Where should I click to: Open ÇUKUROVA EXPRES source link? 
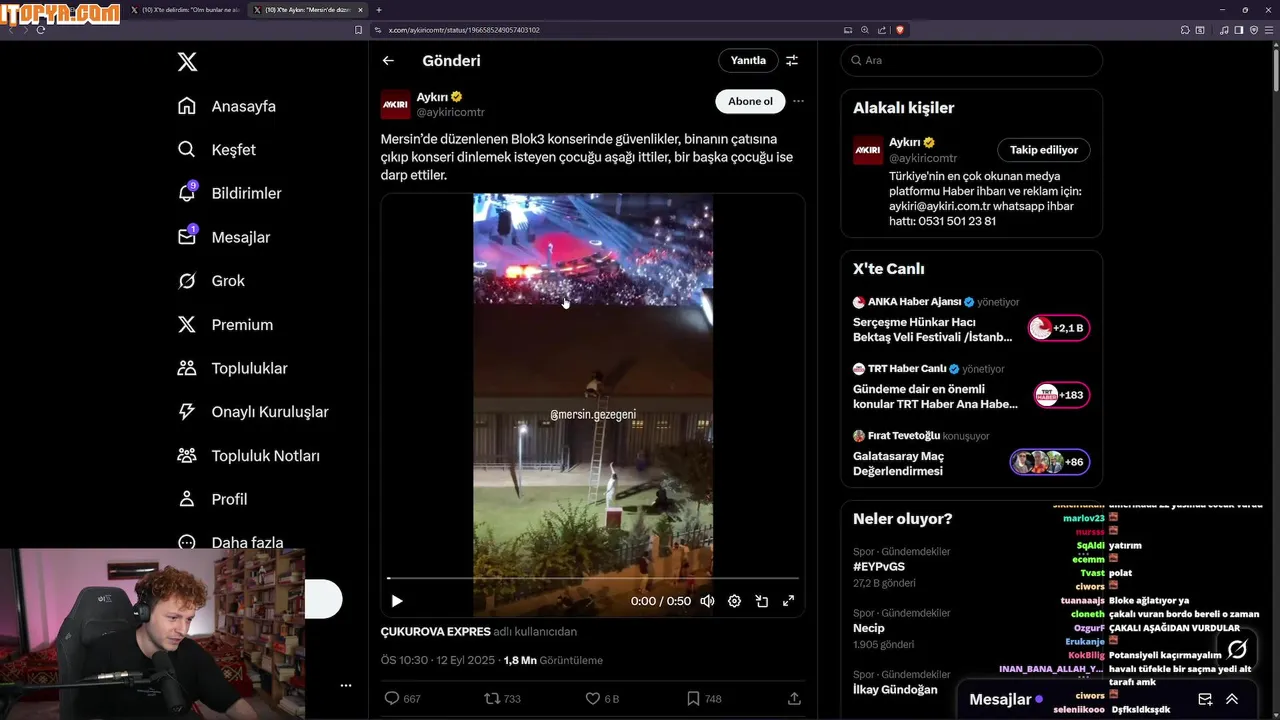(x=436, y=632)
